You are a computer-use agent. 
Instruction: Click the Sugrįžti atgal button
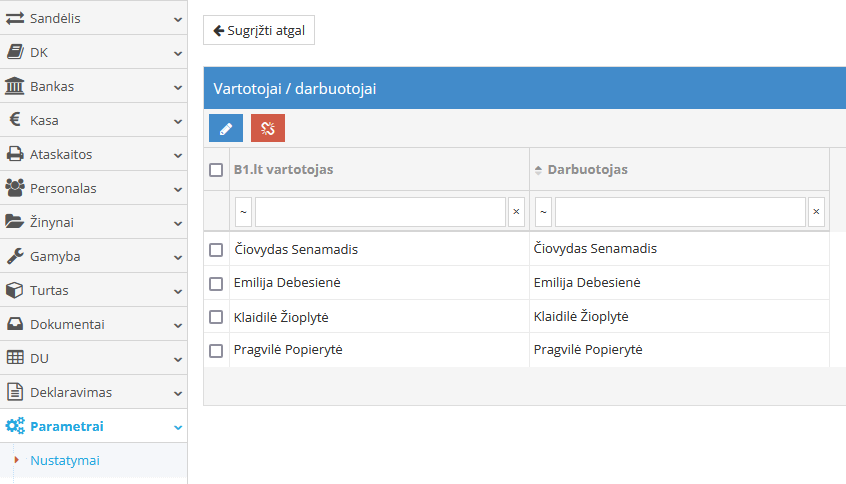click(259, 31)
